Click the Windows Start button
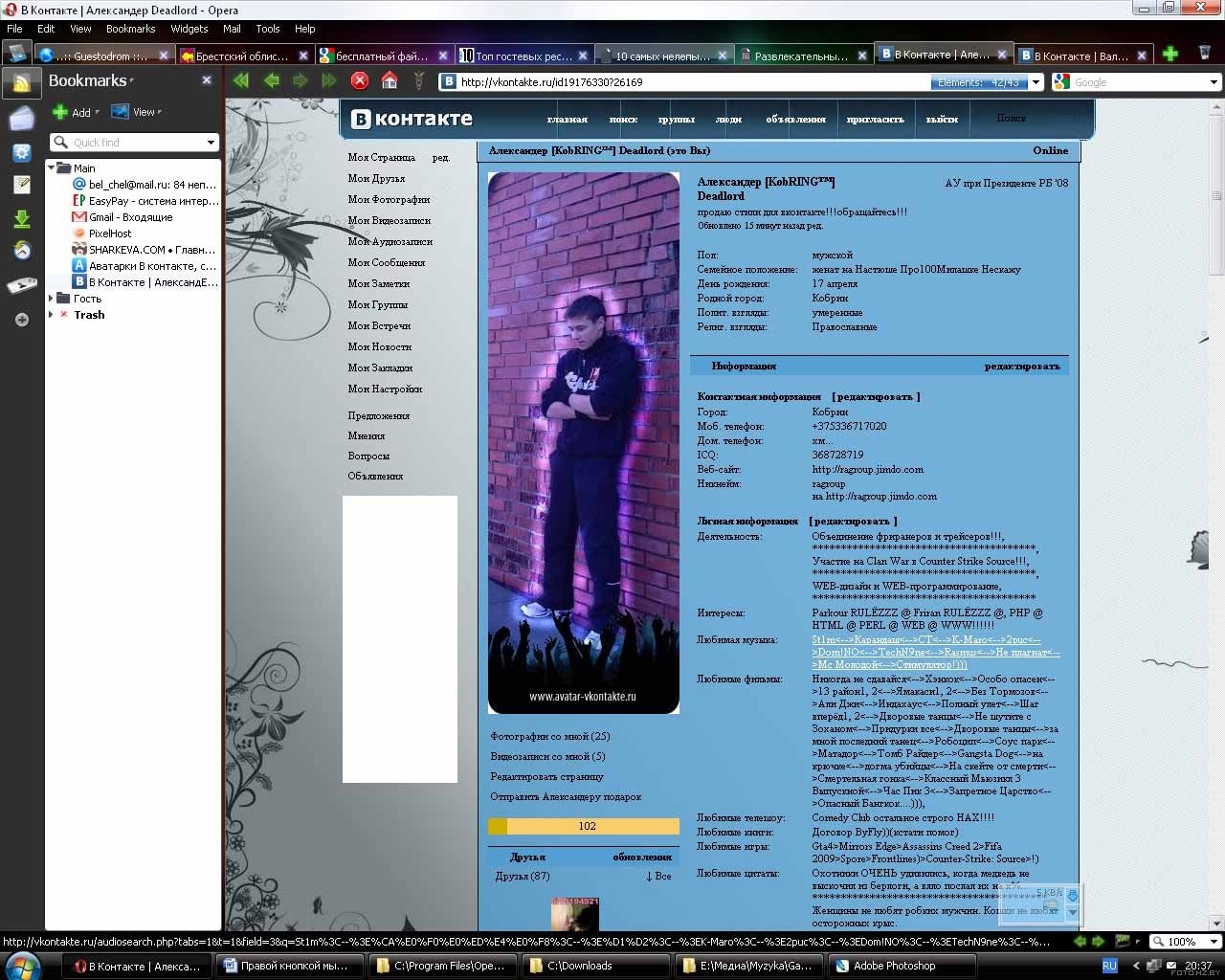1225x980 pixels. tap(24, 966)
